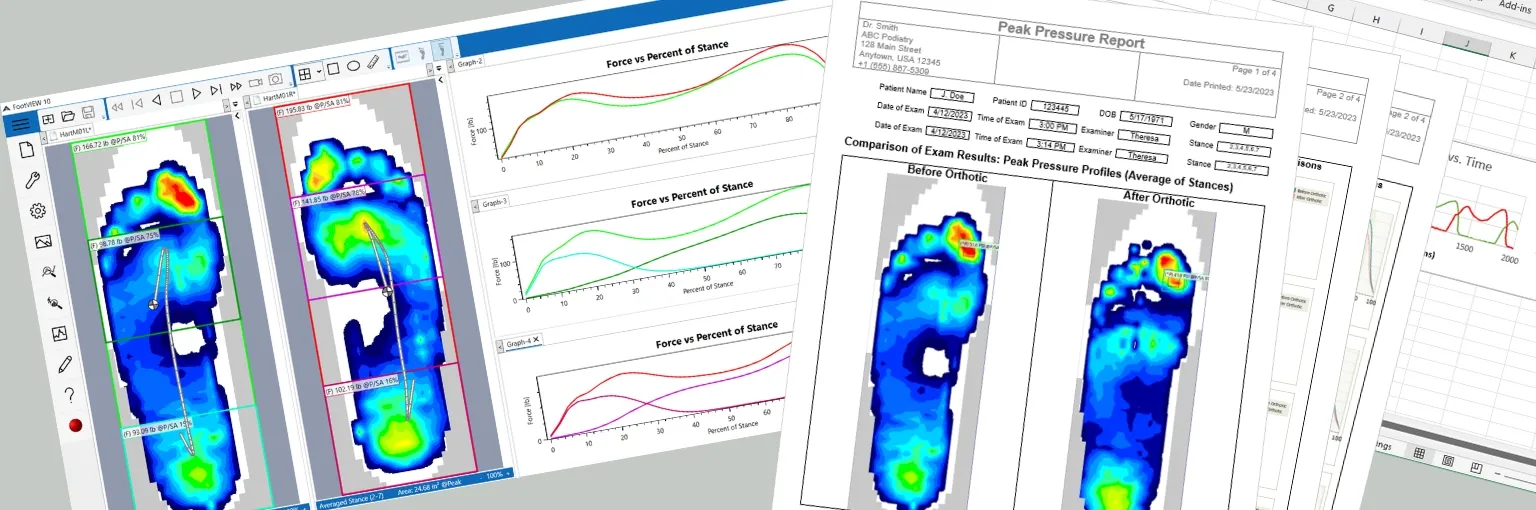Click the pressure image view icon
Image resolution: width=1536 pixels, height=510 pixels.
402,56
